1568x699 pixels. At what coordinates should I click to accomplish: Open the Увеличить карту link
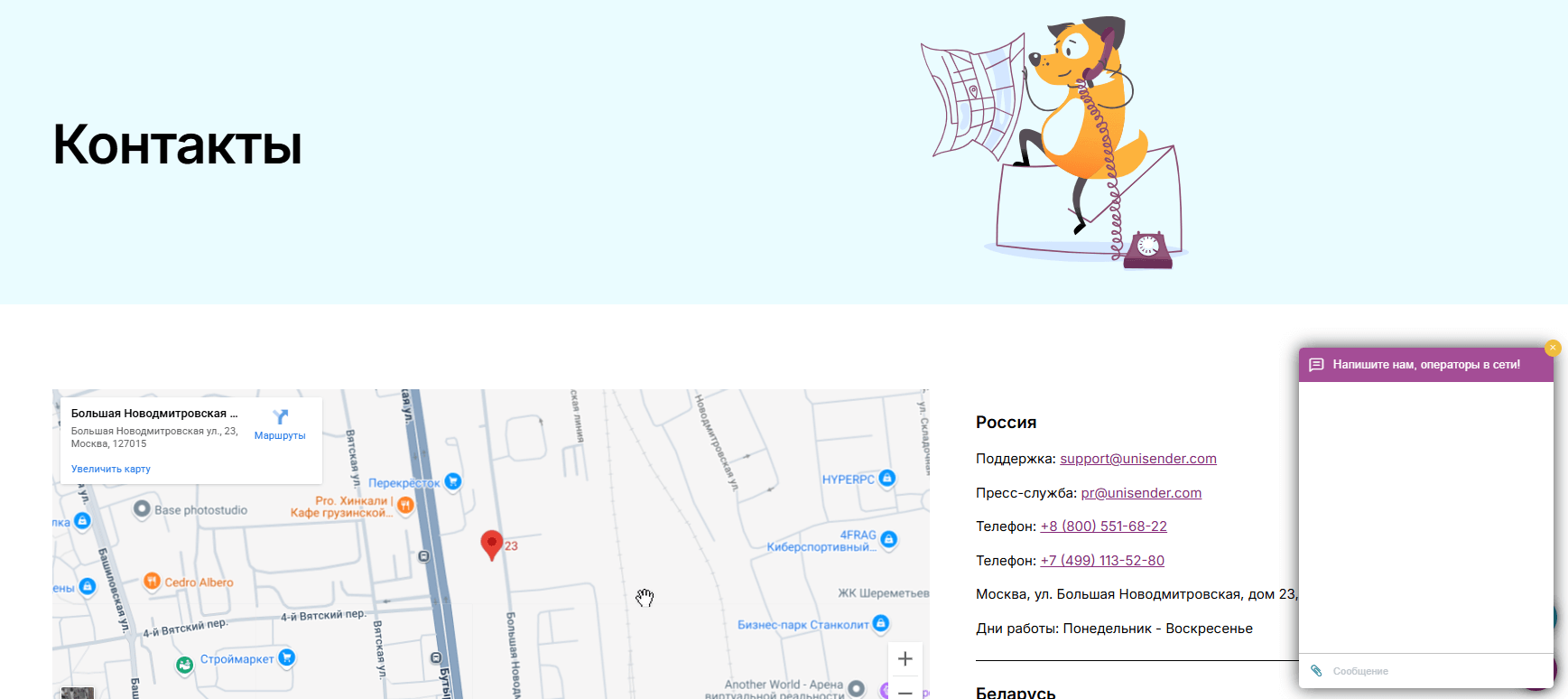tap(111, 469)
